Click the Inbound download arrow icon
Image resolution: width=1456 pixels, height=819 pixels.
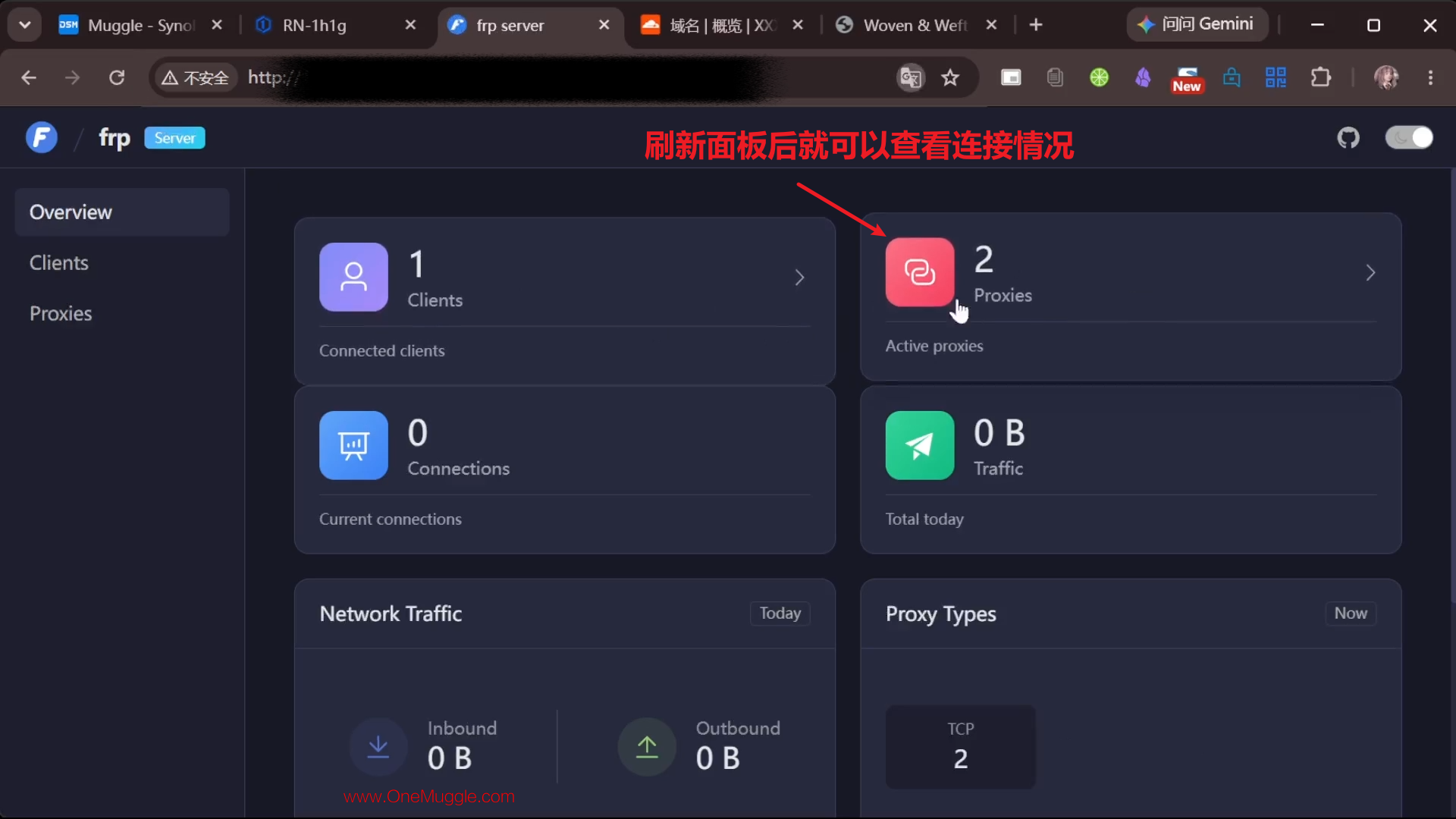pyautogui.click(x=378, y=747)
